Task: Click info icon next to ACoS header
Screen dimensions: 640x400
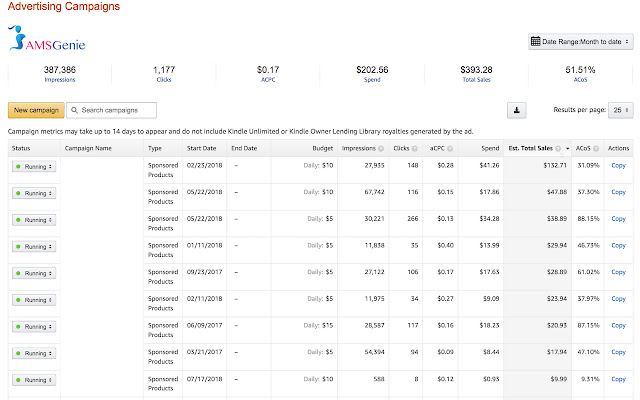Action: coord(596,149)
